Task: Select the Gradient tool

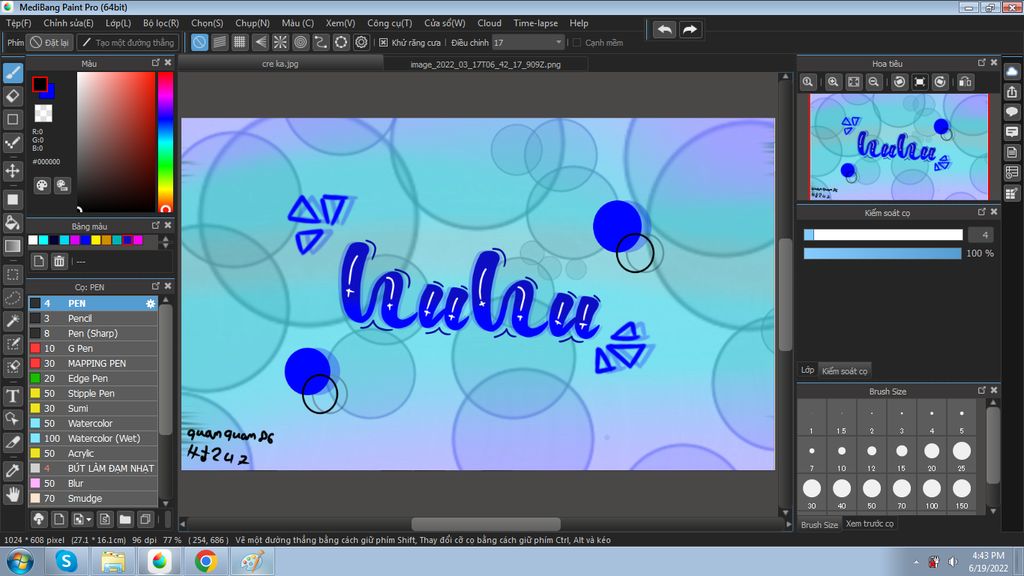Action: (13, 246)
